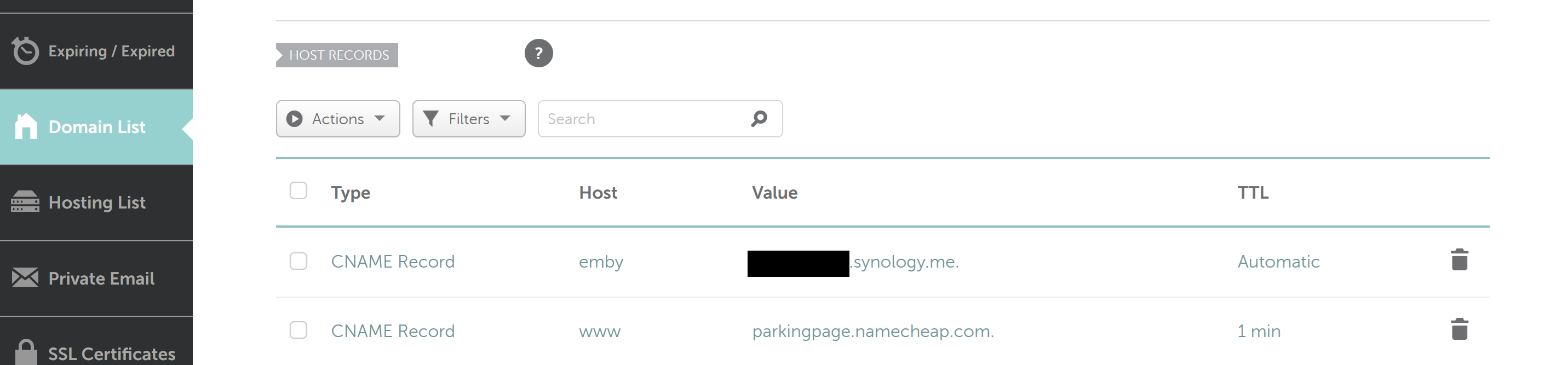Click the help question mark icon
This screenshot has height=365, width=1568.
pyautogui.click(x=538, y=54)
